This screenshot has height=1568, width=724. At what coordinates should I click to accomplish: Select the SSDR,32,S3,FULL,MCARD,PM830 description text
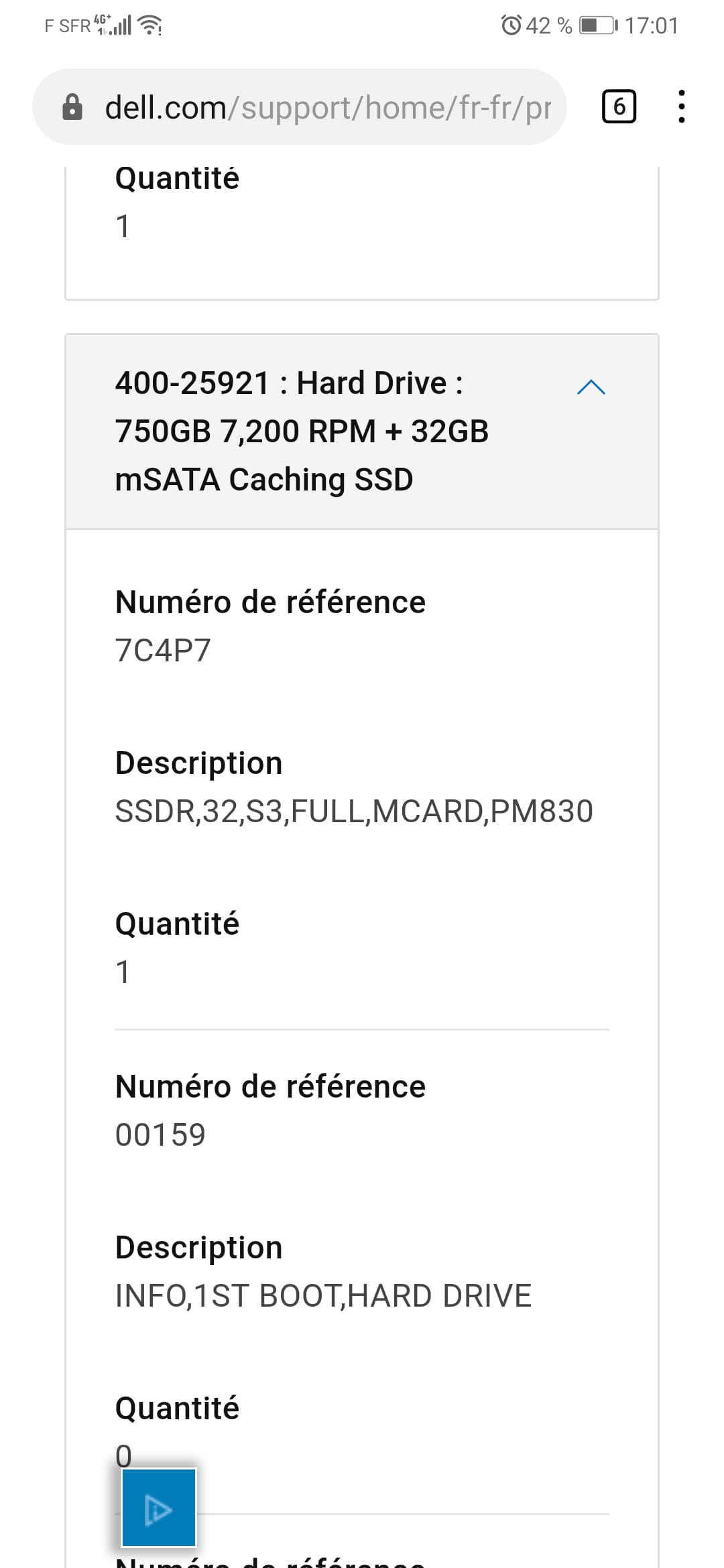354,811
